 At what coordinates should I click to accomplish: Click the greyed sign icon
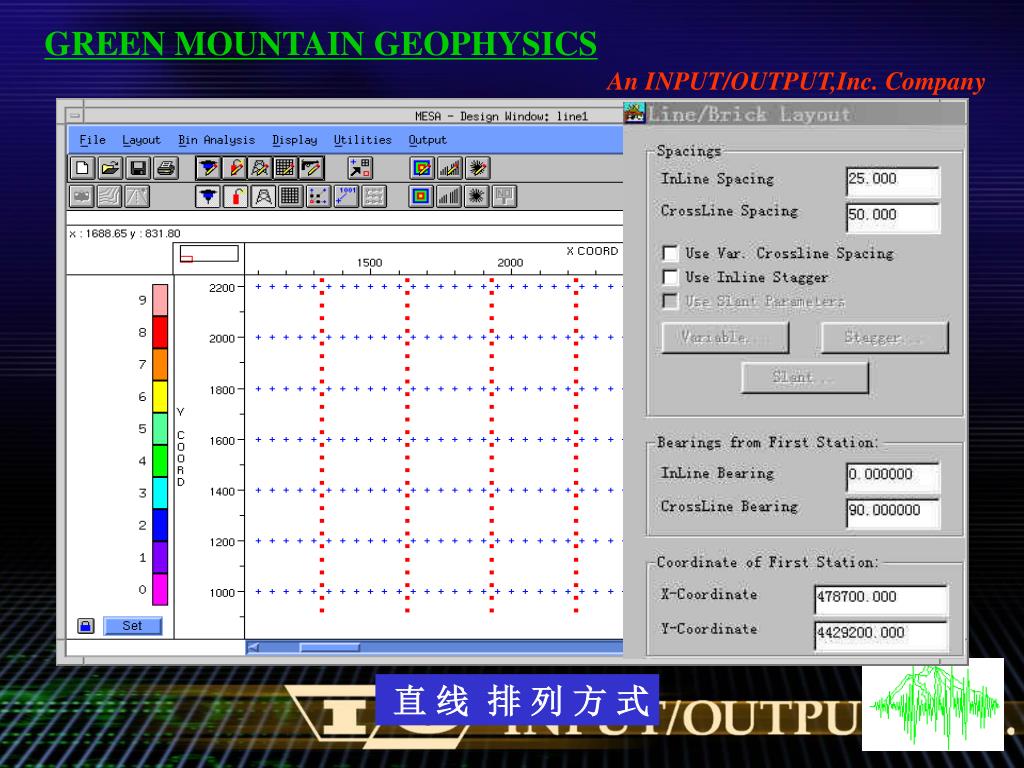[504, 196]
